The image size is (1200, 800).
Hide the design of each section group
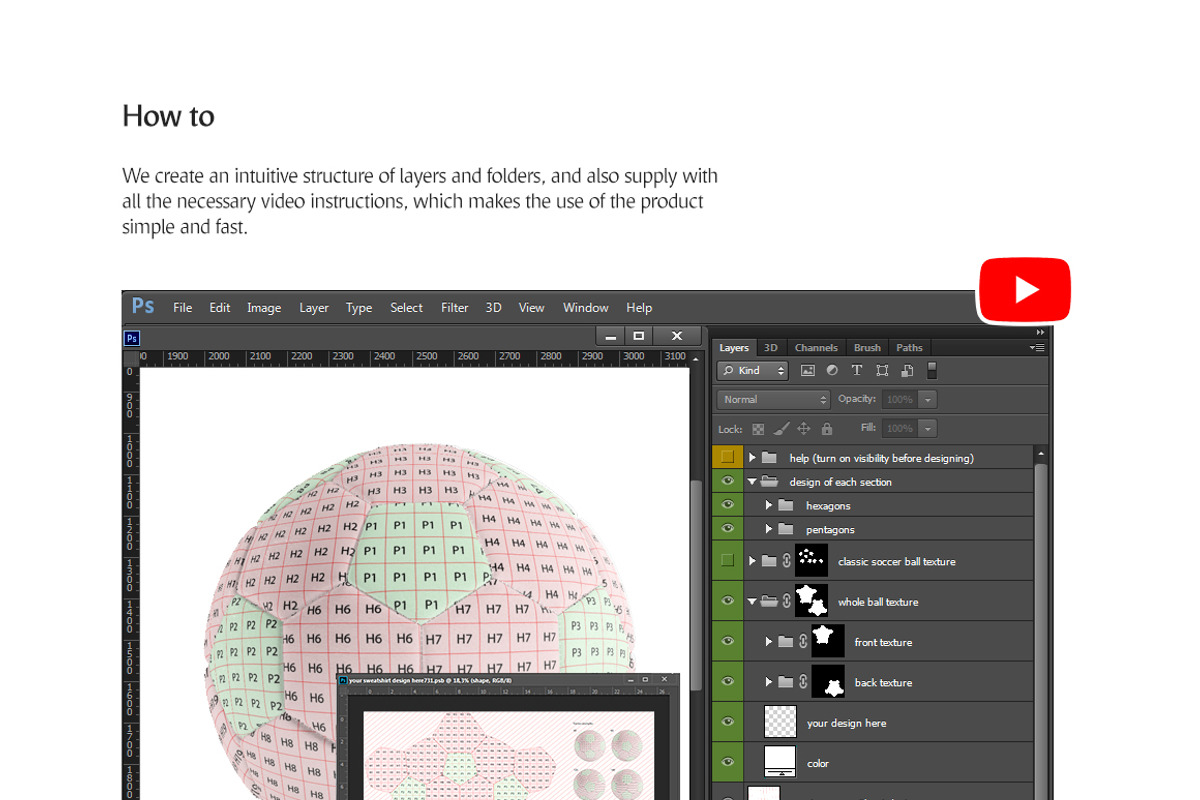point(727,481)
